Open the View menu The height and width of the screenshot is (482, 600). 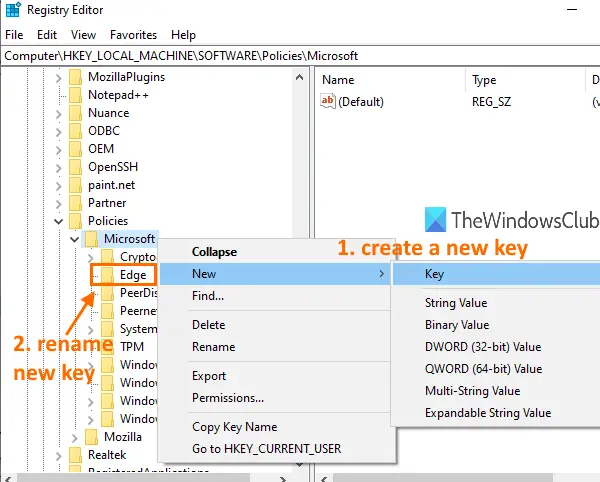coord(83,35)
